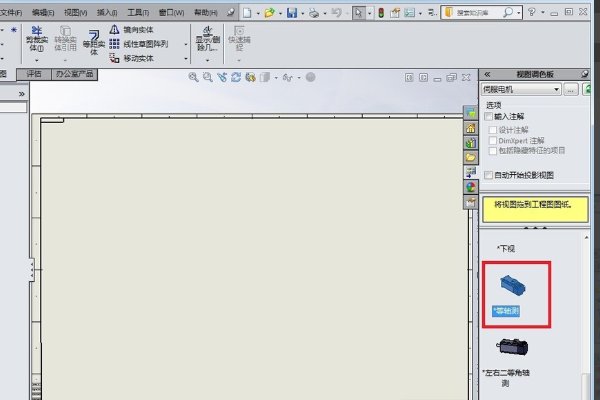
Task: Open the 窗口(W) menu
Action: pos(171,13)
